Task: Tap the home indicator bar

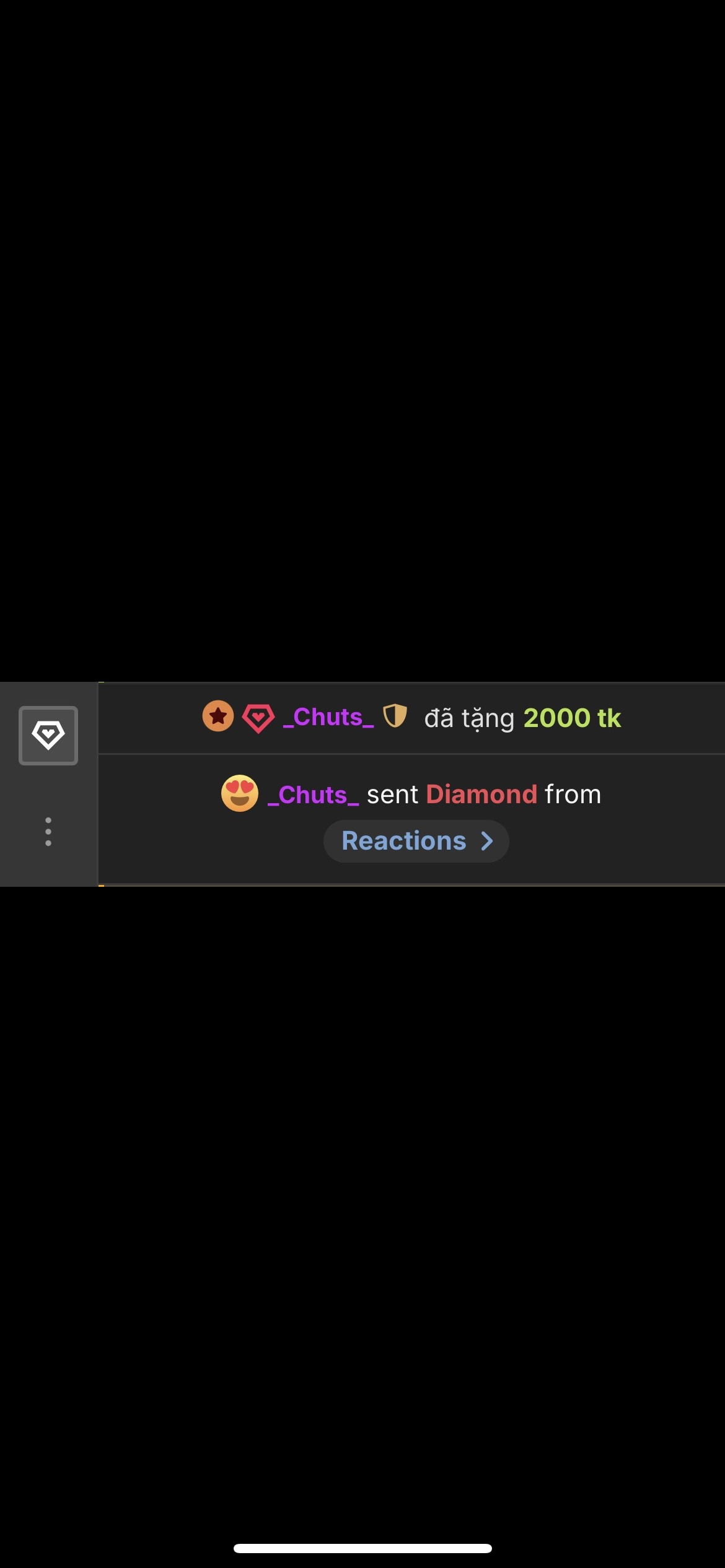Action: [362, 1548]
